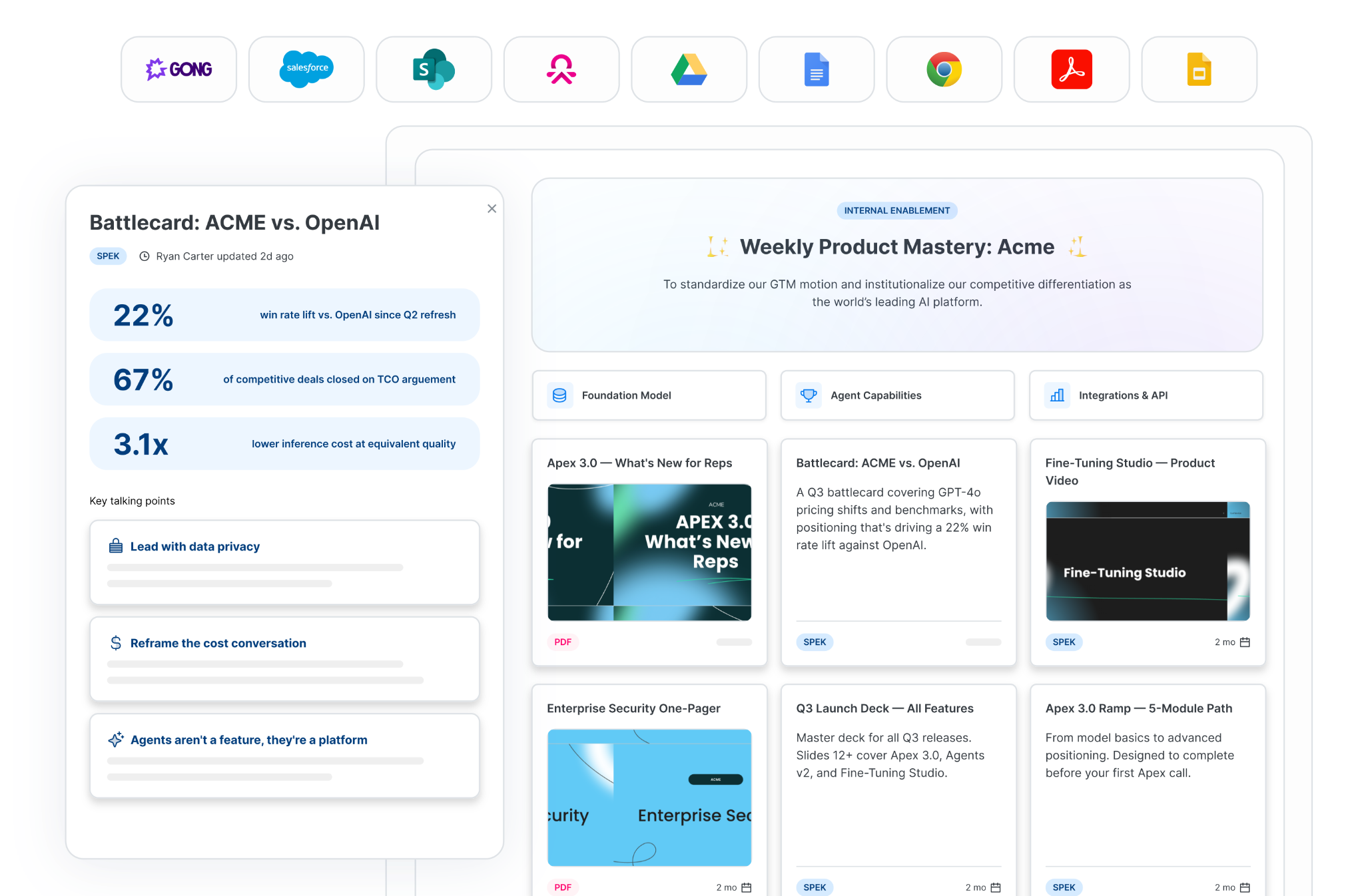Image resolution: width=1364 pixels, height=896 pixels.
Task: Choose the Google Drive icon
Action: pos(689,69)
